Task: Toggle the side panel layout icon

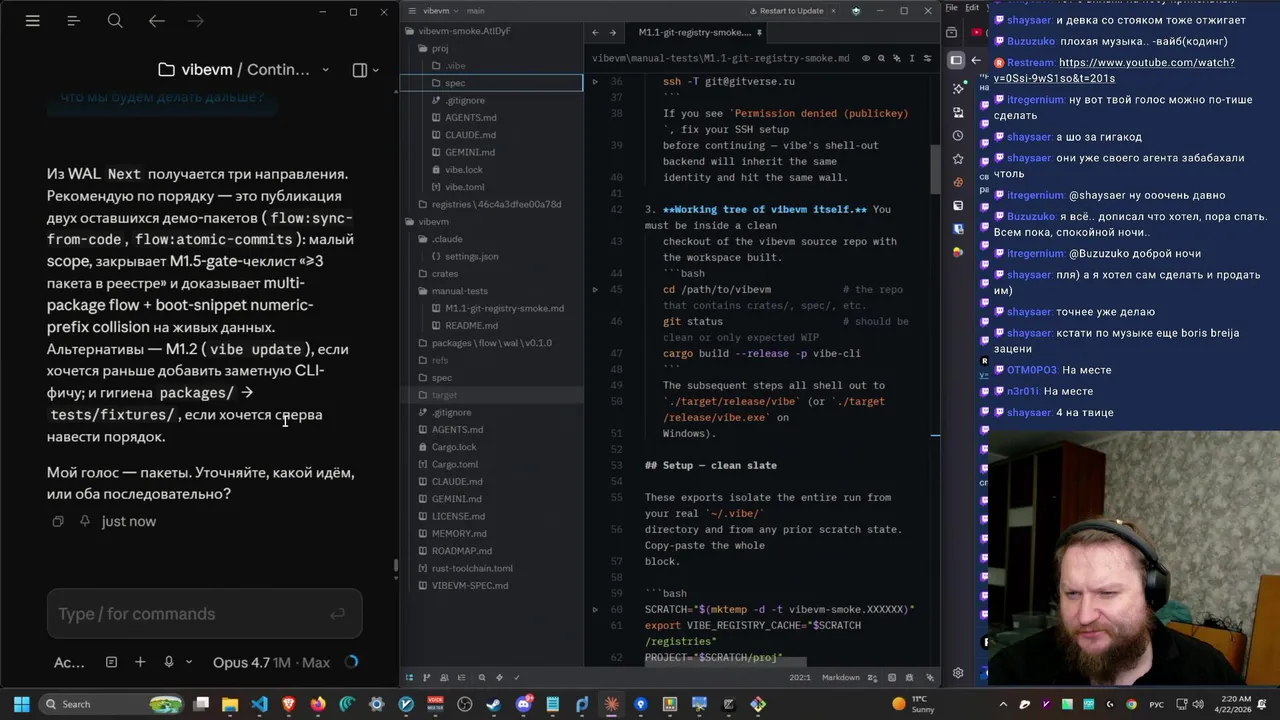Action: coord(360,70)
